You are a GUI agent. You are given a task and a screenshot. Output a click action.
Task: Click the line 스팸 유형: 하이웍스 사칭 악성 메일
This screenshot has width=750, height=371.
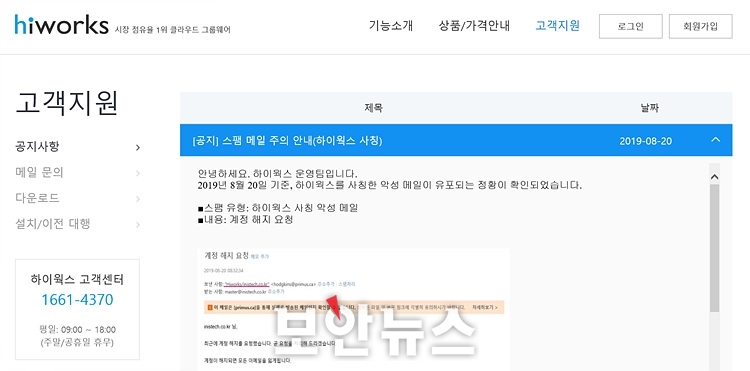coord(278,208)
